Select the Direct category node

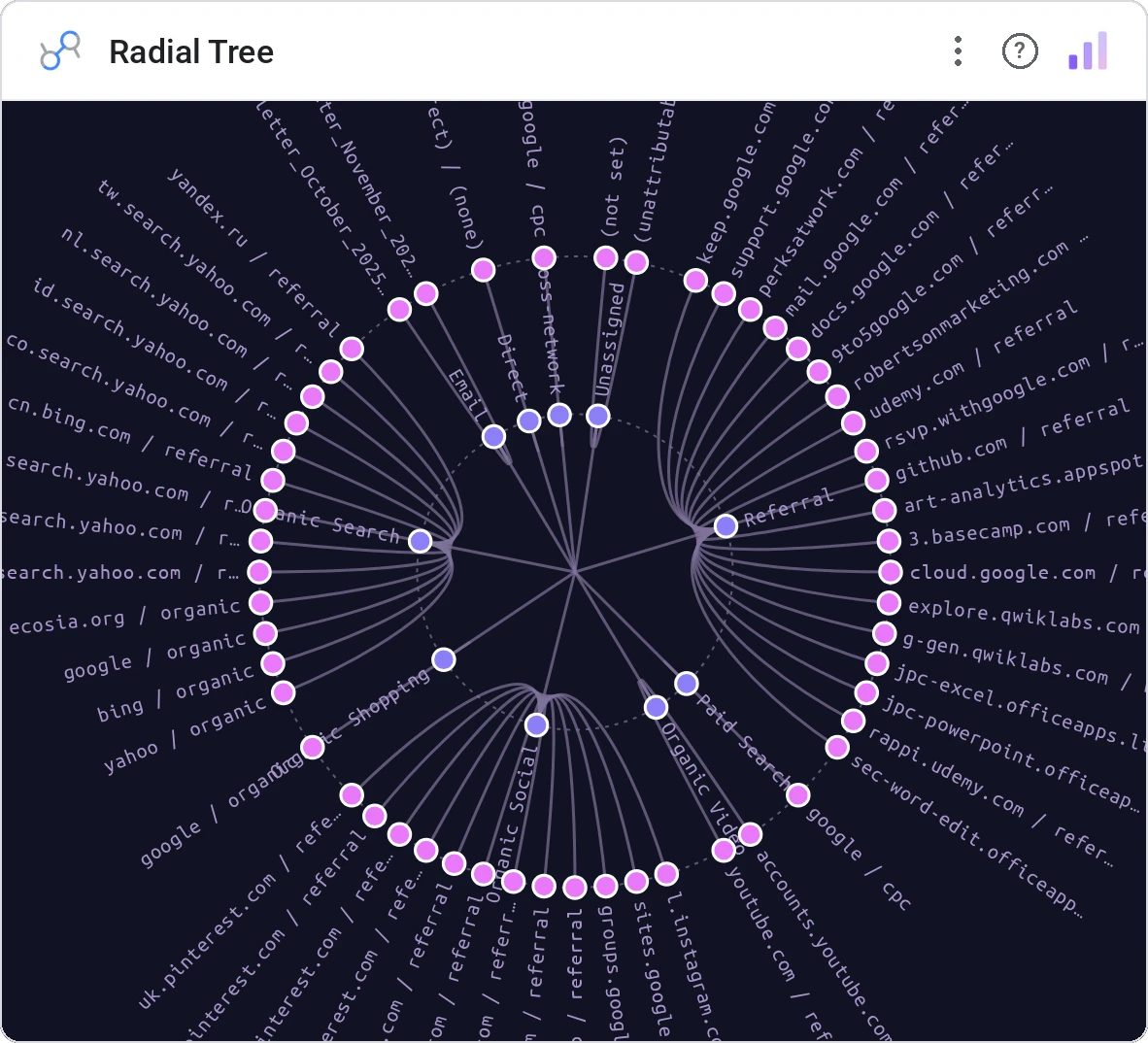click(528, 421)
